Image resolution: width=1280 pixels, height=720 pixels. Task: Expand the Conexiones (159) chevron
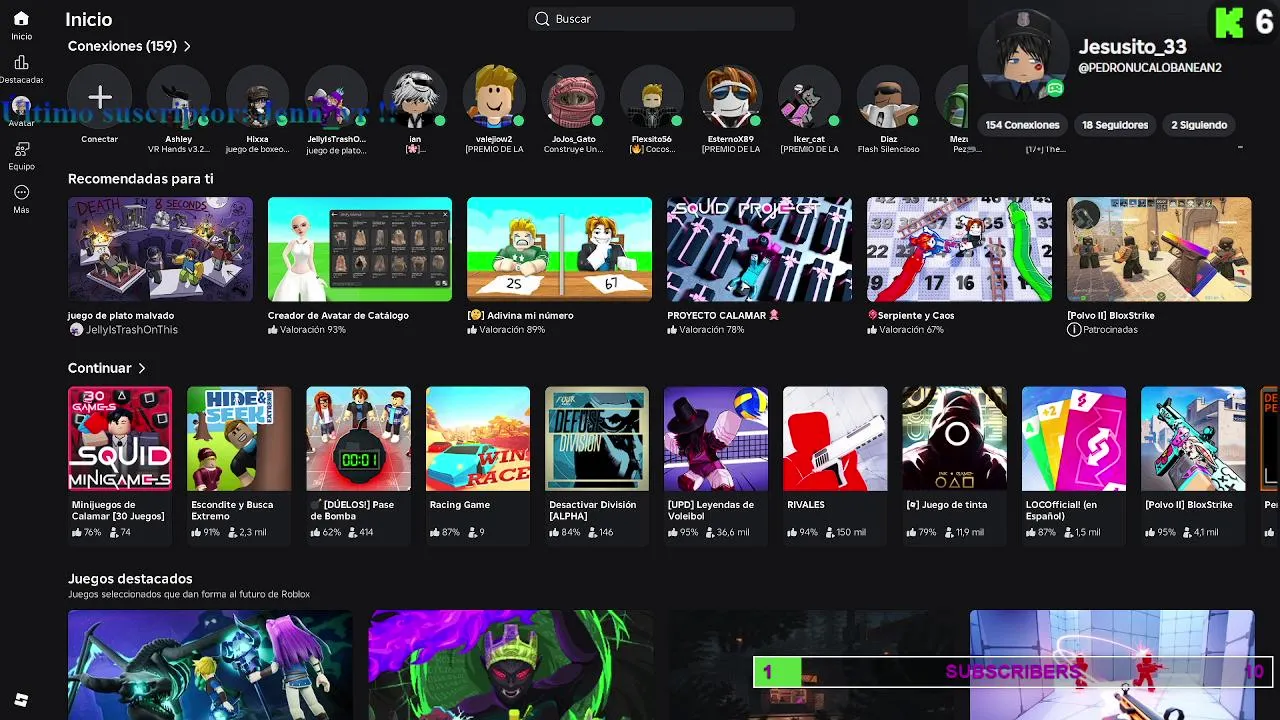point(187,46)
